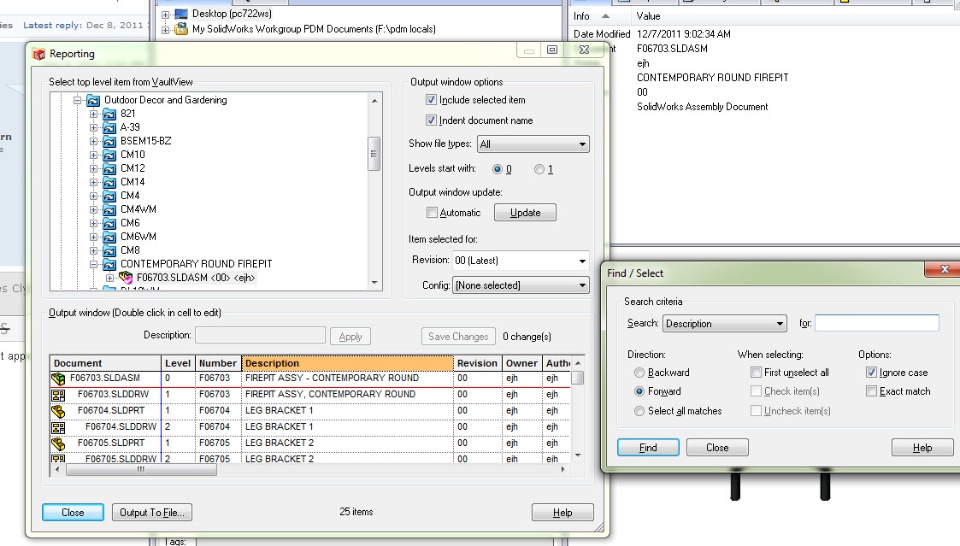Click the assembly icon of F06703.SLDASM tree item
960x546 pixels.
pos(126,278)
